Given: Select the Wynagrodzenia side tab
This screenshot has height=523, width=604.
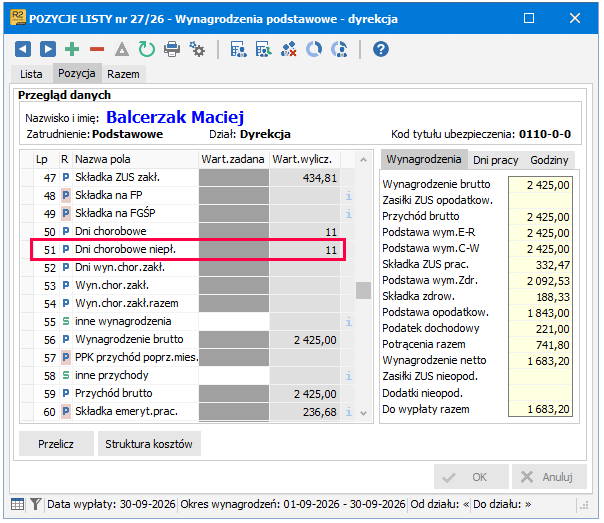Looking at the screenshot, I should click(x=424, y=159).
